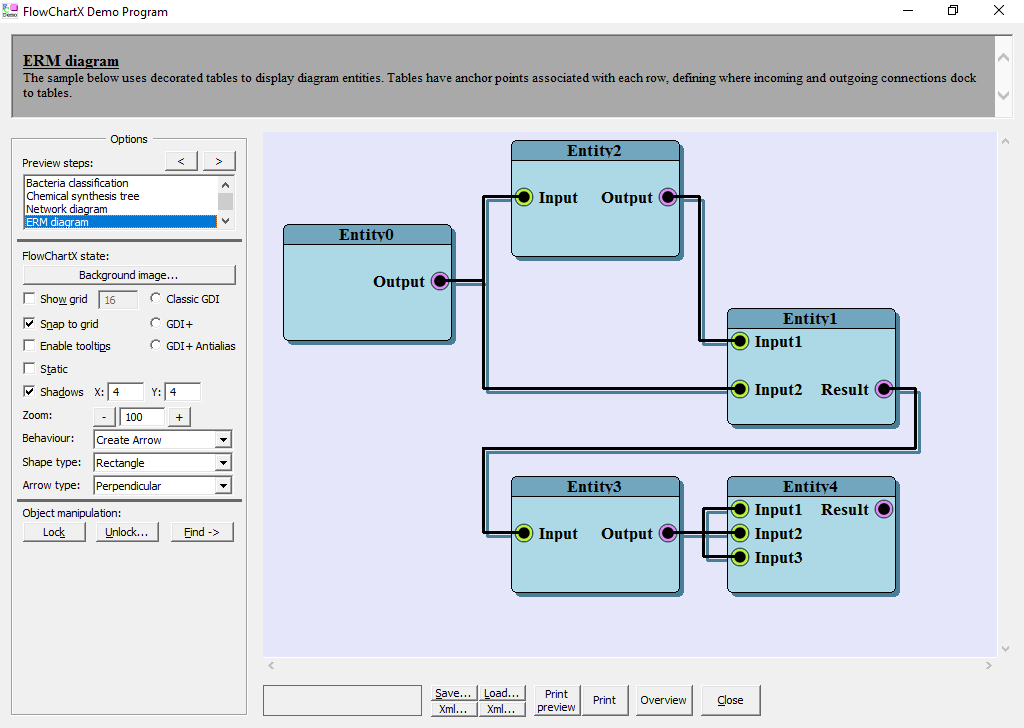The image size is (1024, 728).
Task: Click Entity1's Result anchor point
Action: 883,390
